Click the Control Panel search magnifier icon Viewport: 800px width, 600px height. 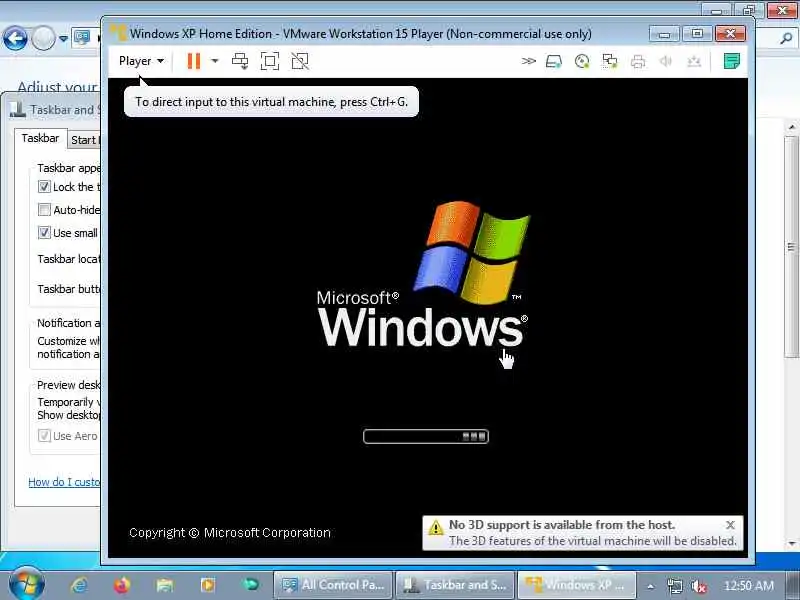786,38
